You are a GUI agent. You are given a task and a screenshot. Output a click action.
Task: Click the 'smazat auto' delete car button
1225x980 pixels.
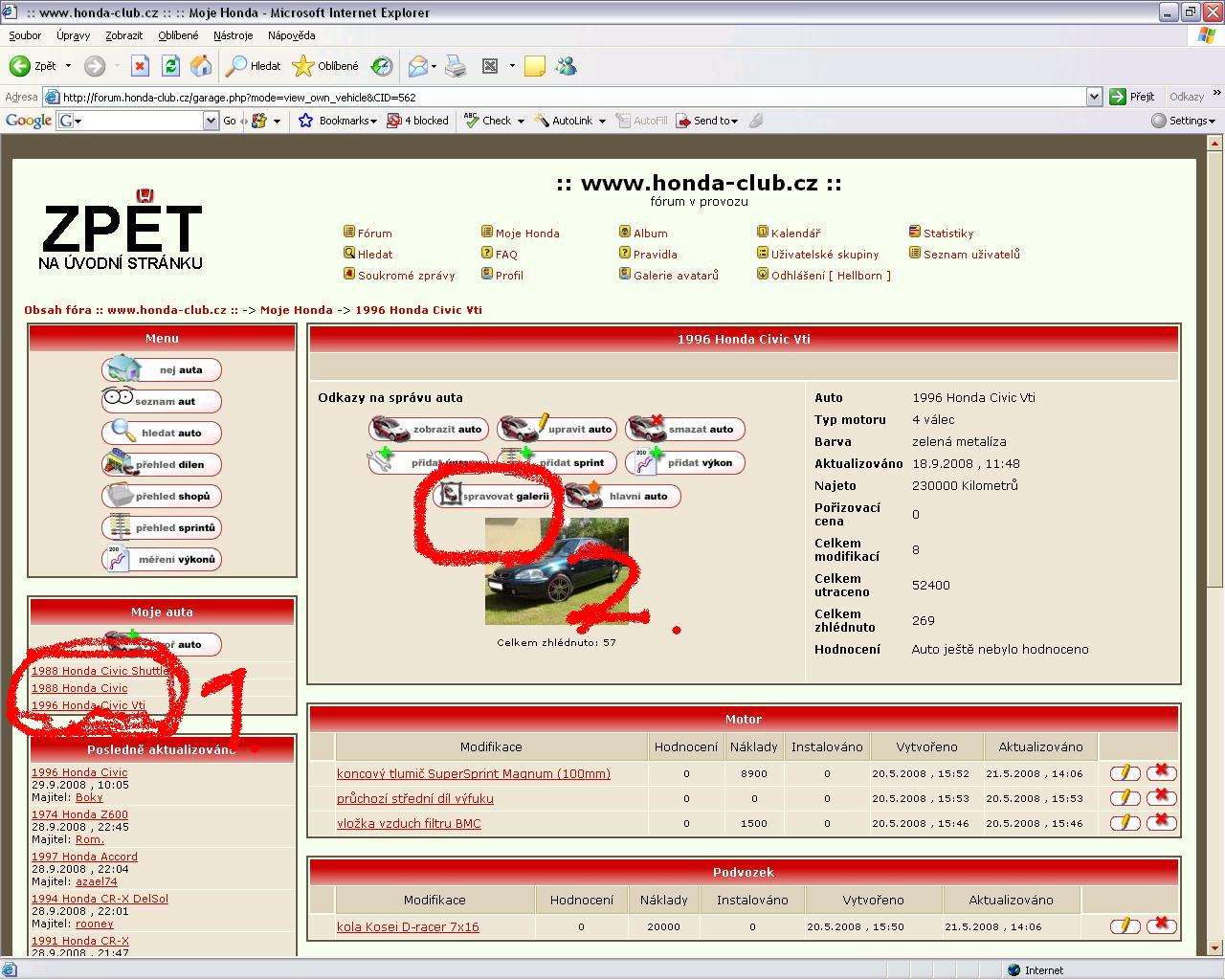tap(685, 429)
